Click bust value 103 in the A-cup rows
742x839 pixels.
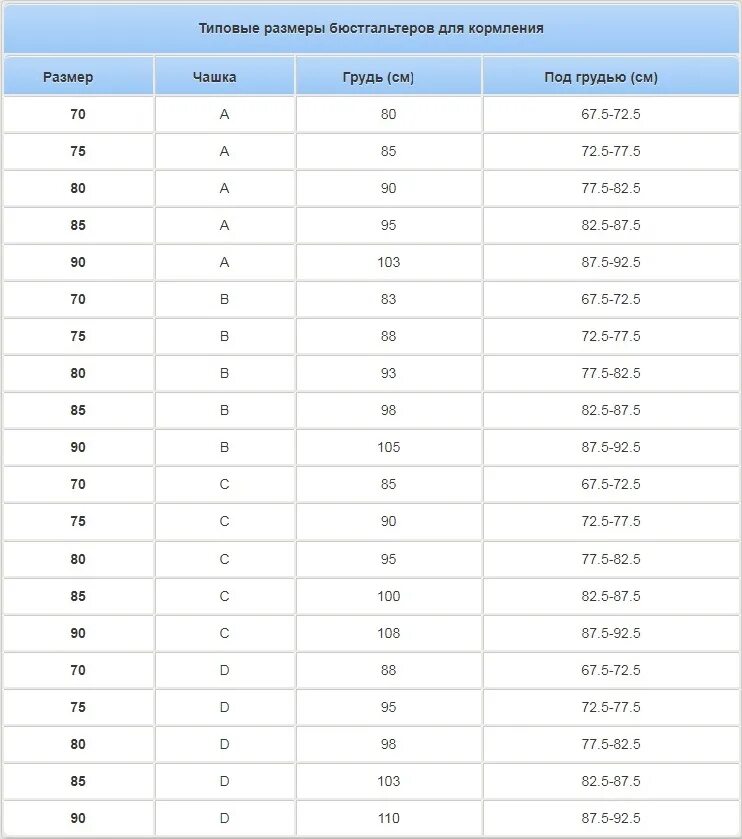click(x=388, y=262)
